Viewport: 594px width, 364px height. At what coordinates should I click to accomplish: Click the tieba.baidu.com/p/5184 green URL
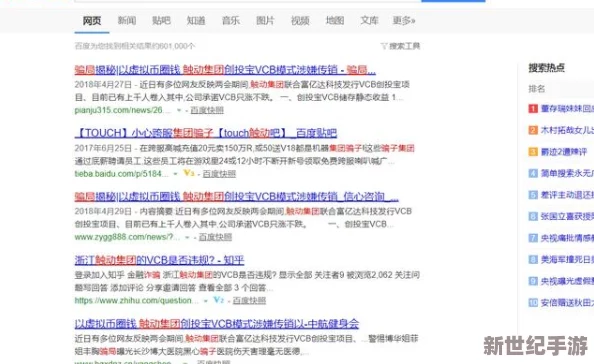point(122,174)
